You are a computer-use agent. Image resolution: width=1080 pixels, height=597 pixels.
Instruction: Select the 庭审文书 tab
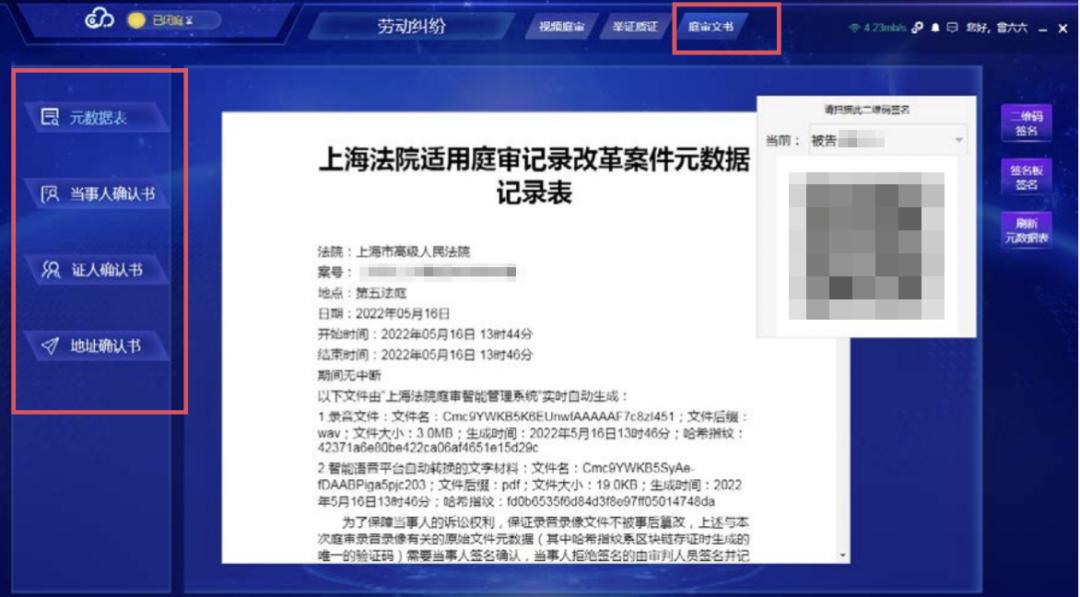point(711,27)
